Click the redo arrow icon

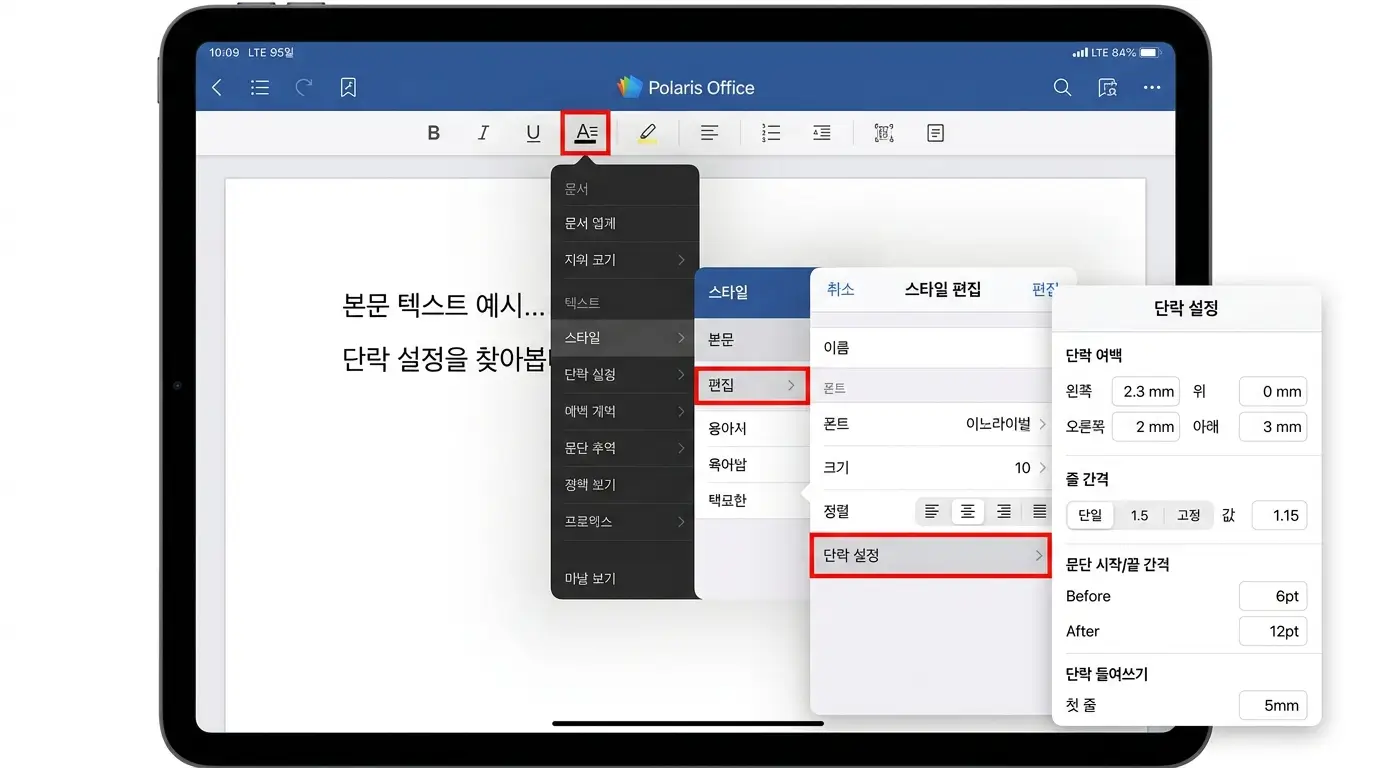point(304,88)
